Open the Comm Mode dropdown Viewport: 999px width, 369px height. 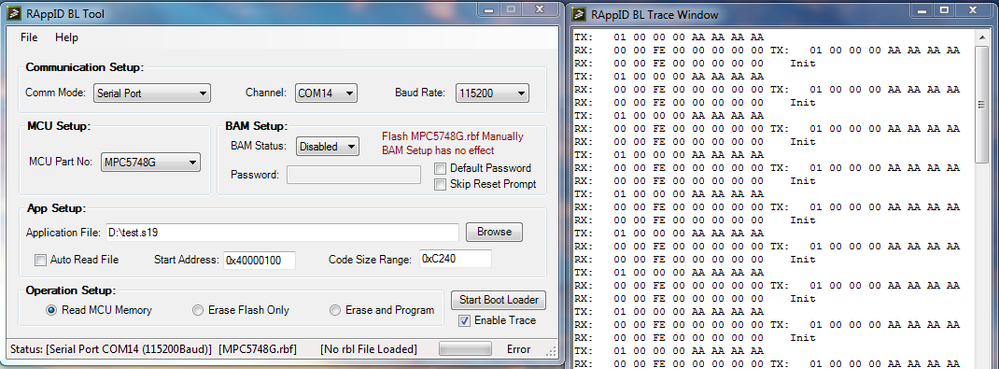152,93
